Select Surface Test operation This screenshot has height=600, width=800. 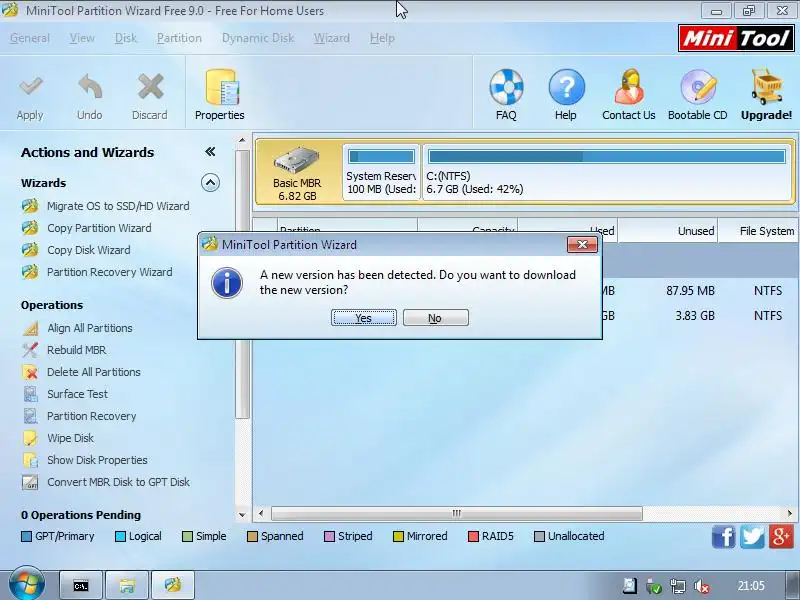click(x=78, y=394)
